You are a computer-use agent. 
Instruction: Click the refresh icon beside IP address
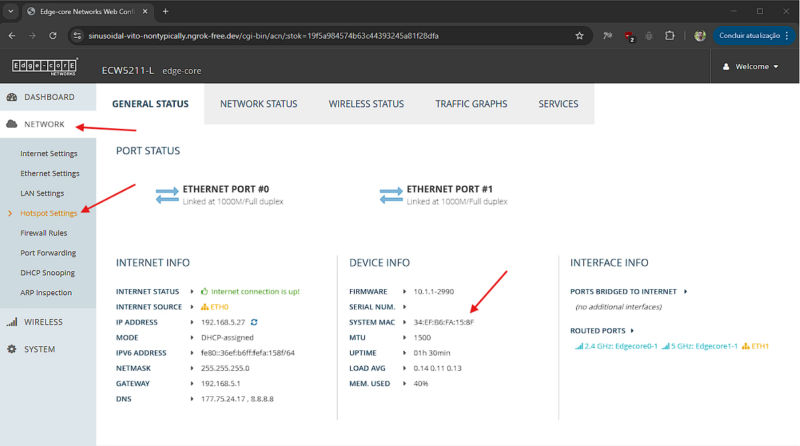(254, 321)
